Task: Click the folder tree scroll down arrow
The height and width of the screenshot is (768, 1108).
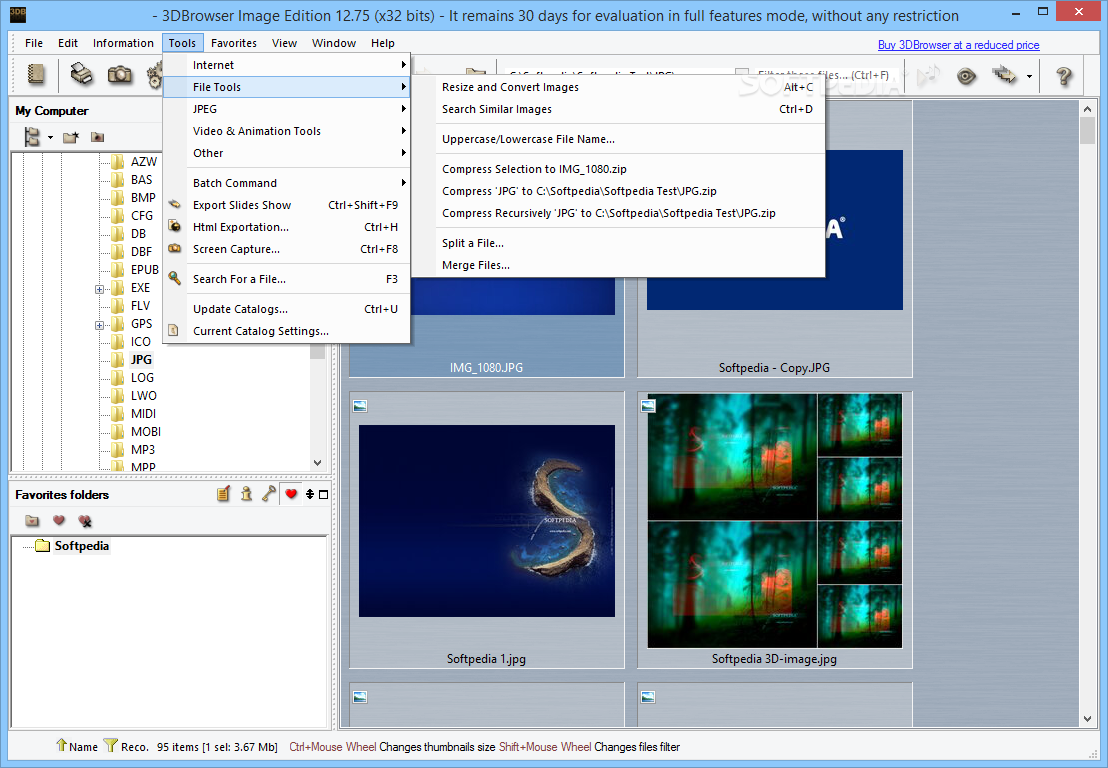Action: (x=317, y=463)
